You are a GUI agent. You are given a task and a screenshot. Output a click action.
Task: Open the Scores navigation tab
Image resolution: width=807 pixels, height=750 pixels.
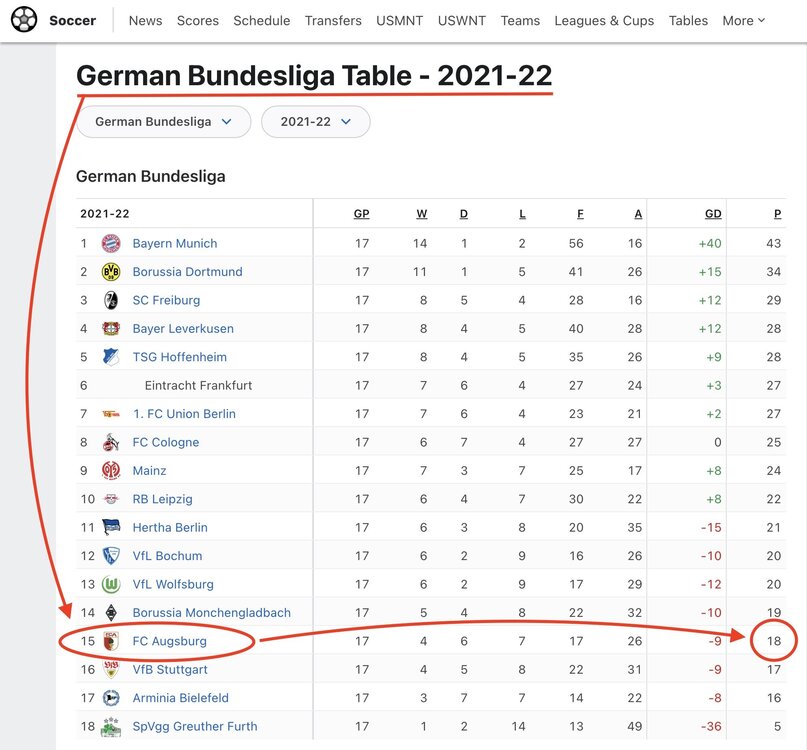[198, 20]
